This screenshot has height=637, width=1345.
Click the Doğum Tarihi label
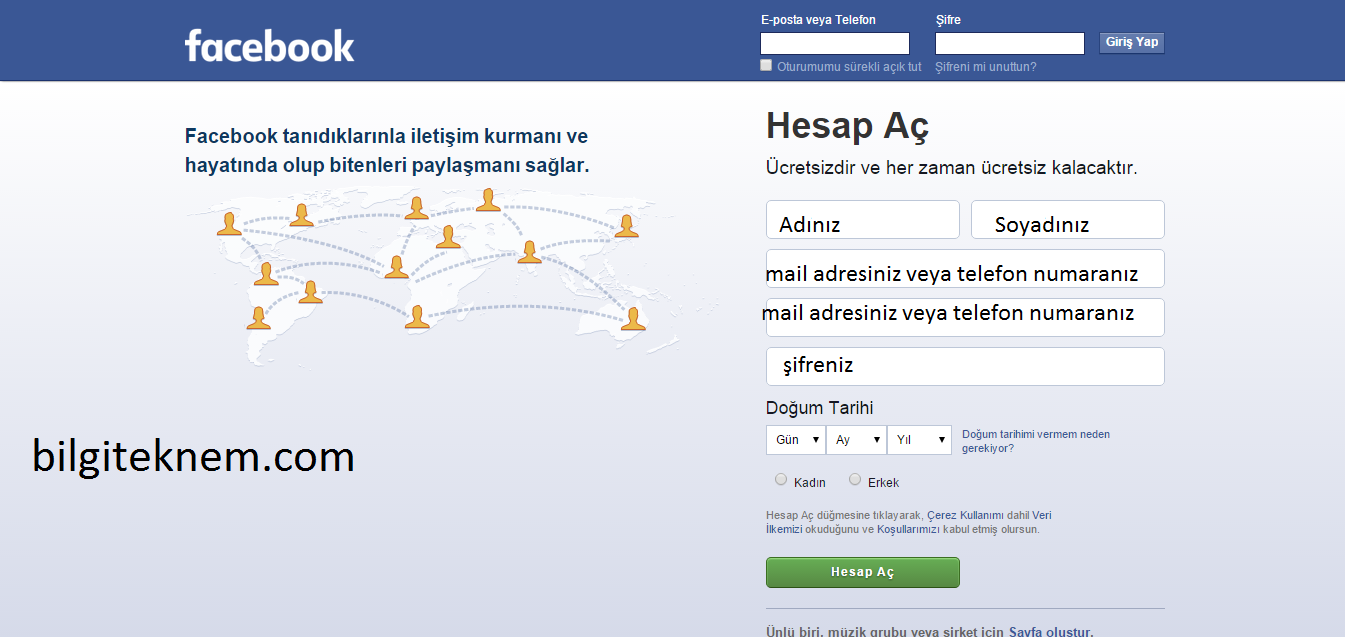(820, 408)
